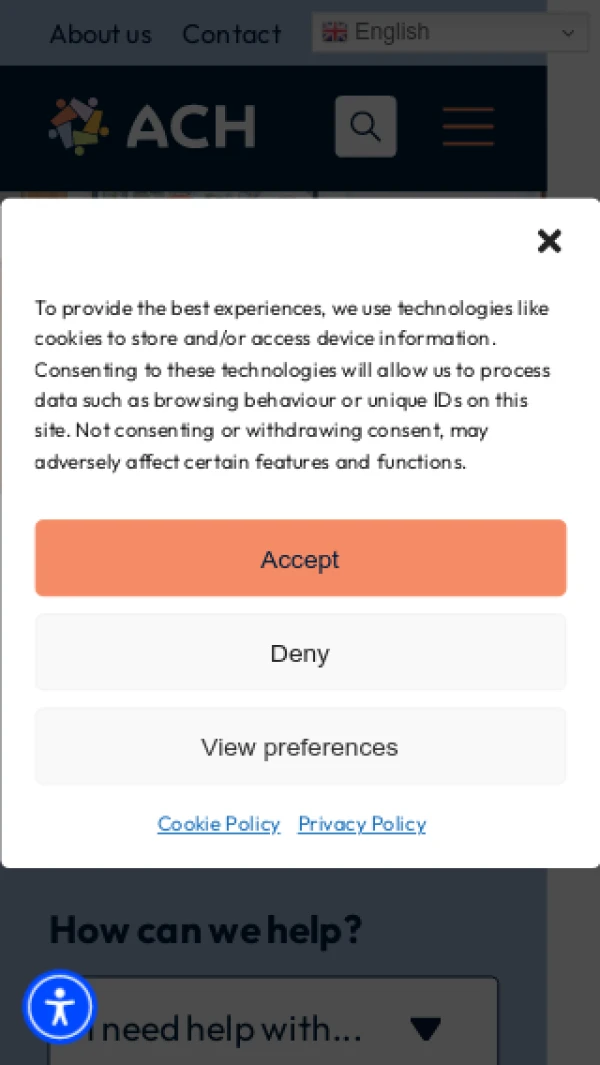Click the UK flag icon
This screenshot has height=1065, width=600.
click(335, 33)
